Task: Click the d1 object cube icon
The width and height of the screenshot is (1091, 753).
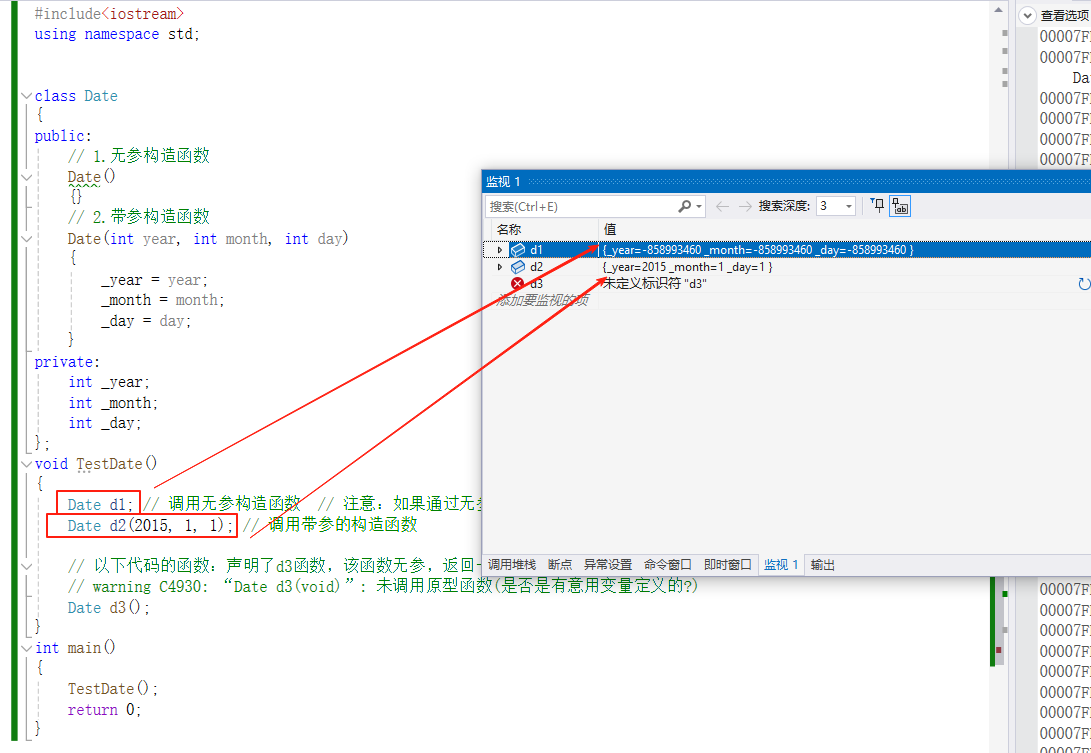Action: coord(518,250)
